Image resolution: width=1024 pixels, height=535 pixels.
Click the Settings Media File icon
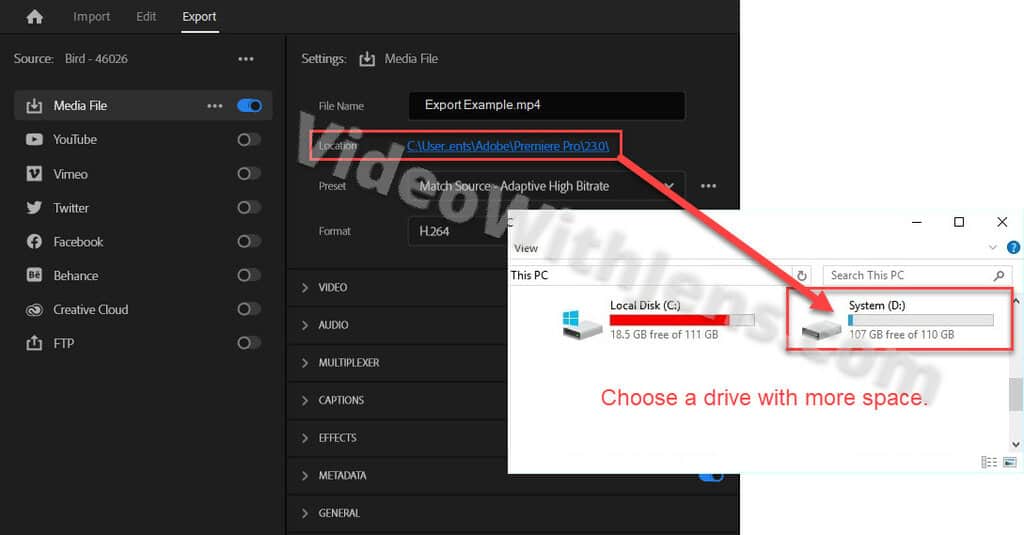pos(367,59)
